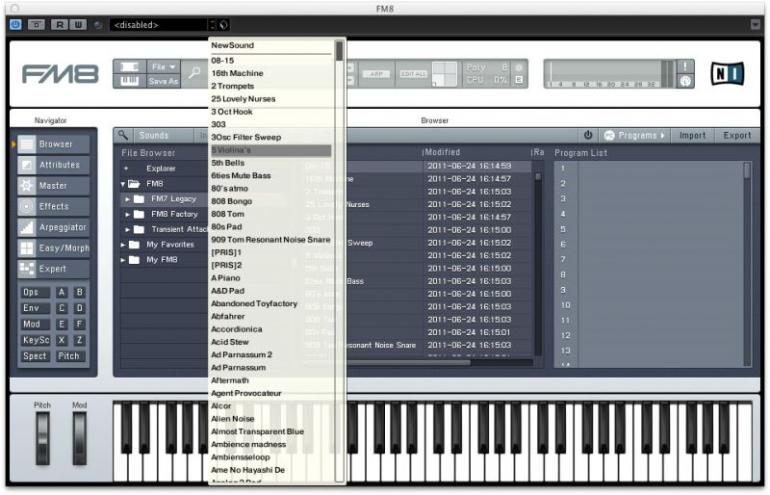Screen dimensions: 770x495
Task: Toggle the keyboard view icon in header
Action: 129,81
